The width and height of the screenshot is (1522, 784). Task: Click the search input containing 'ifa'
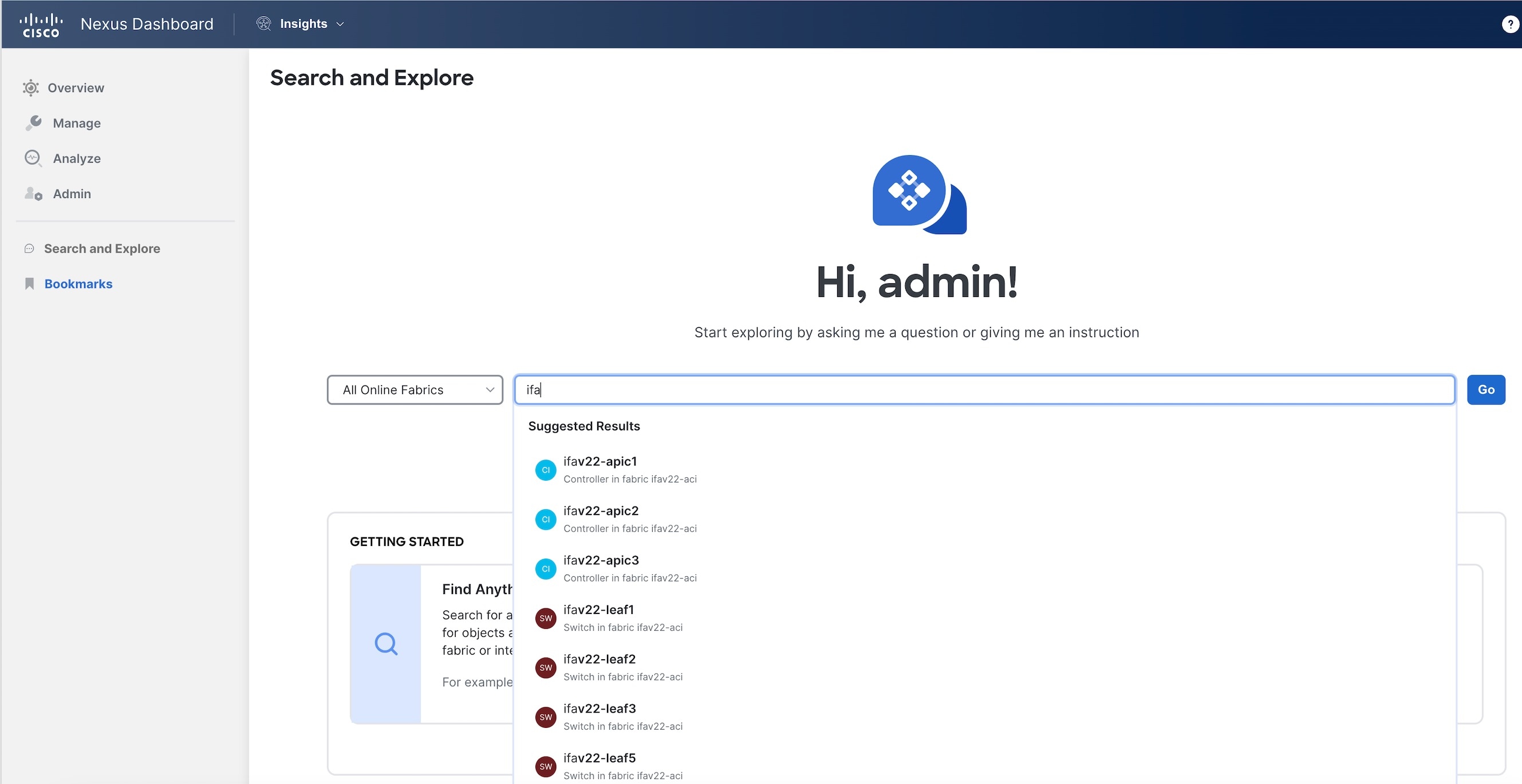pyautogui.click(x=984, y=390)
